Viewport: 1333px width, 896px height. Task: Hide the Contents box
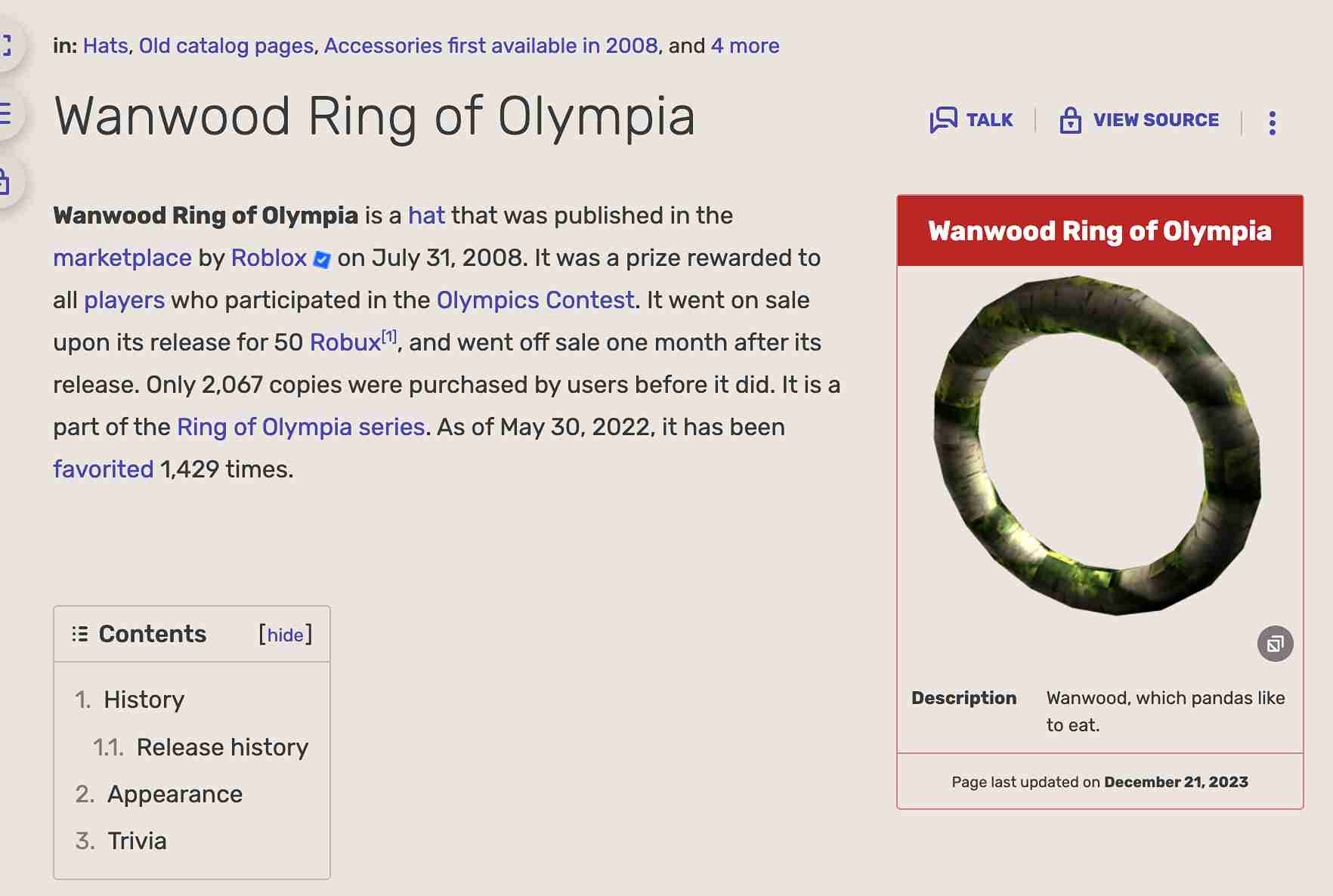(x=285, y=635)
